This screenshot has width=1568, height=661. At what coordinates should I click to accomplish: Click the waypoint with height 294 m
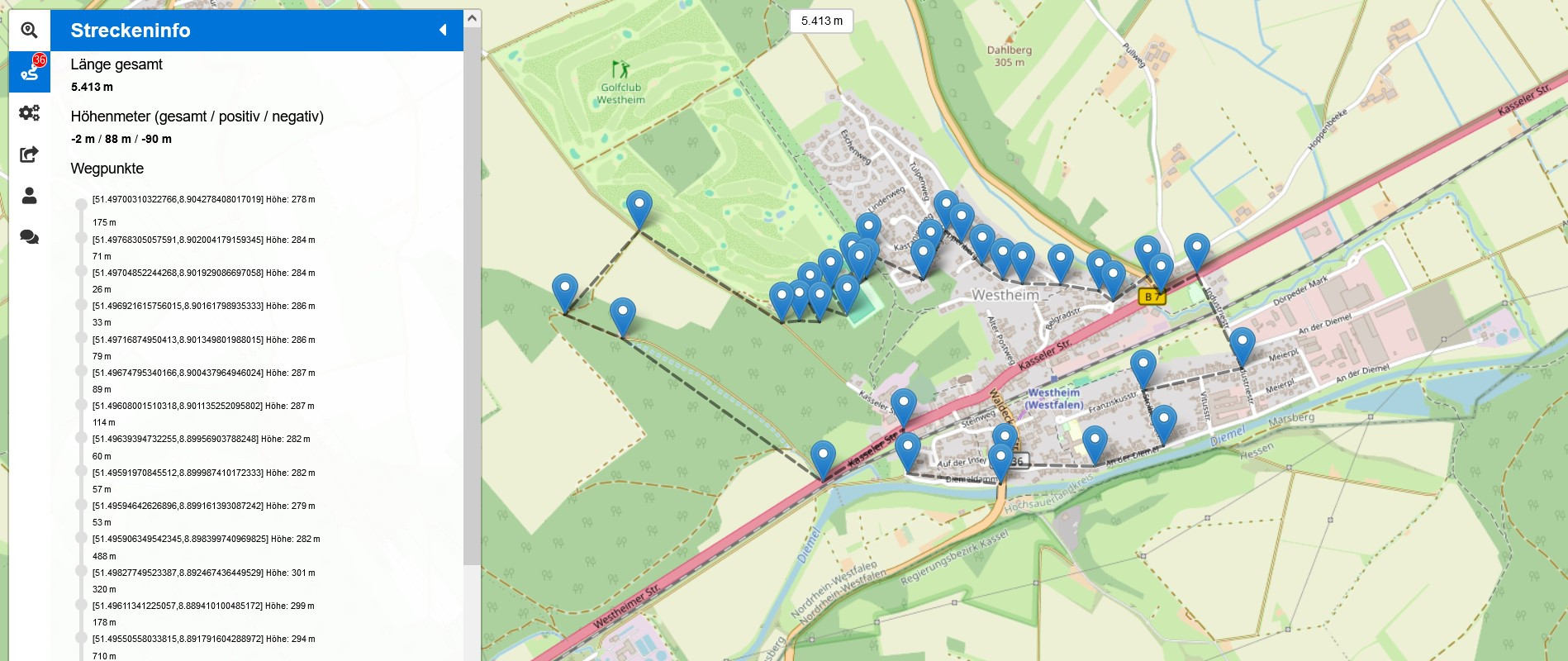[x=203, y=639]
